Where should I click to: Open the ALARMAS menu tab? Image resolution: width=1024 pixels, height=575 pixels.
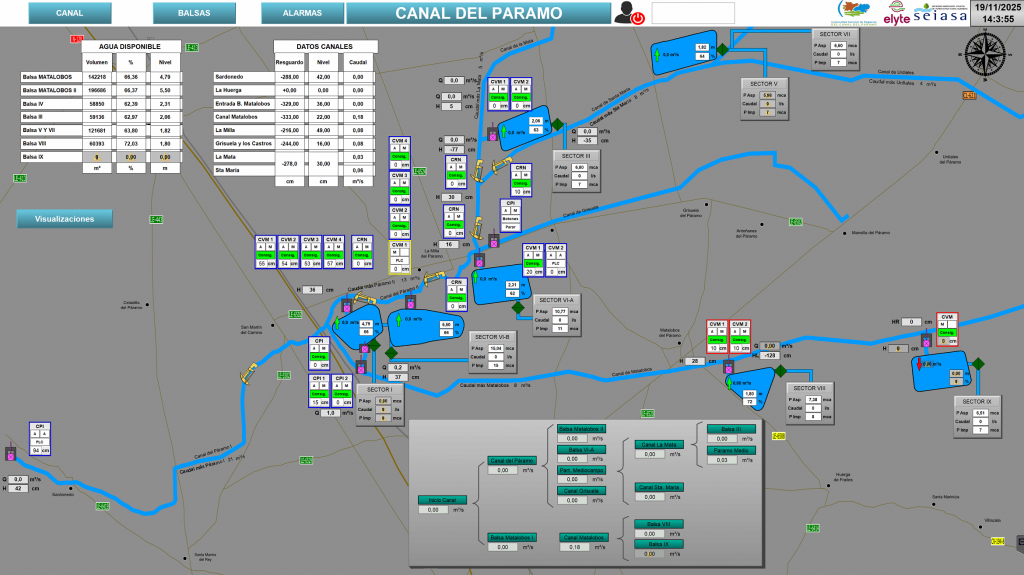tap(302, 13)
